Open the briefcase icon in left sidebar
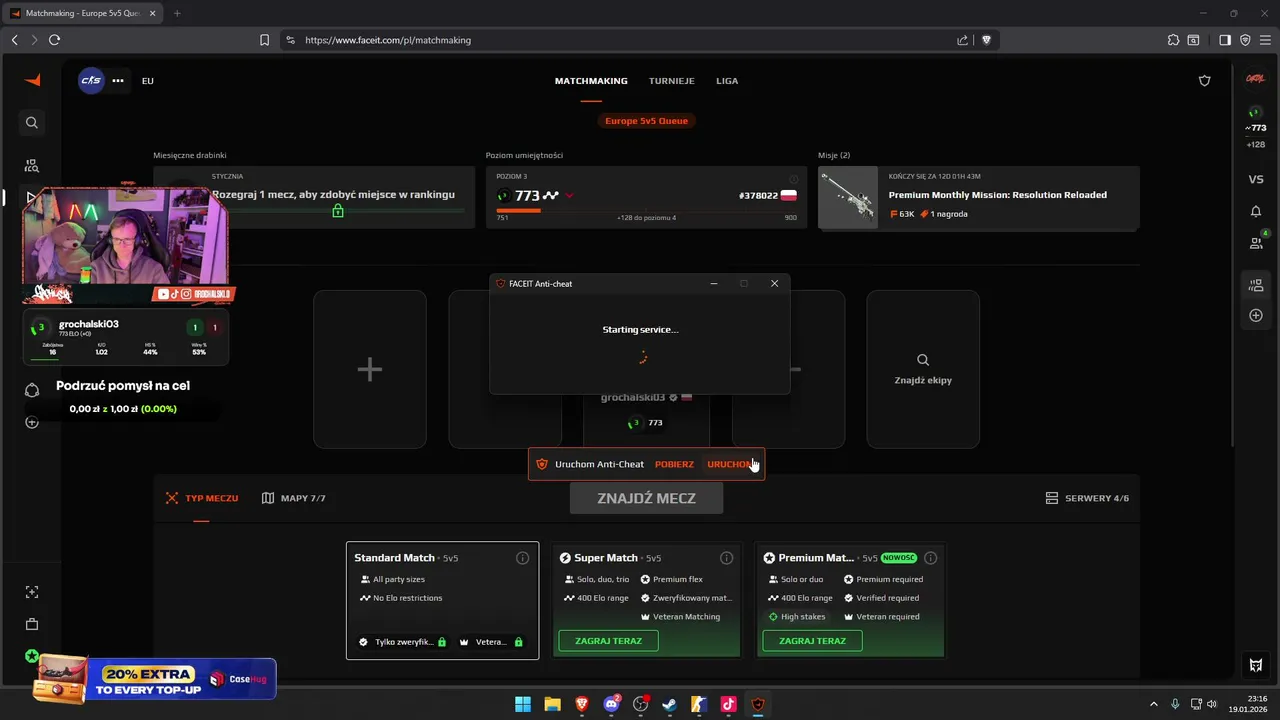 (x=32, y=624)
